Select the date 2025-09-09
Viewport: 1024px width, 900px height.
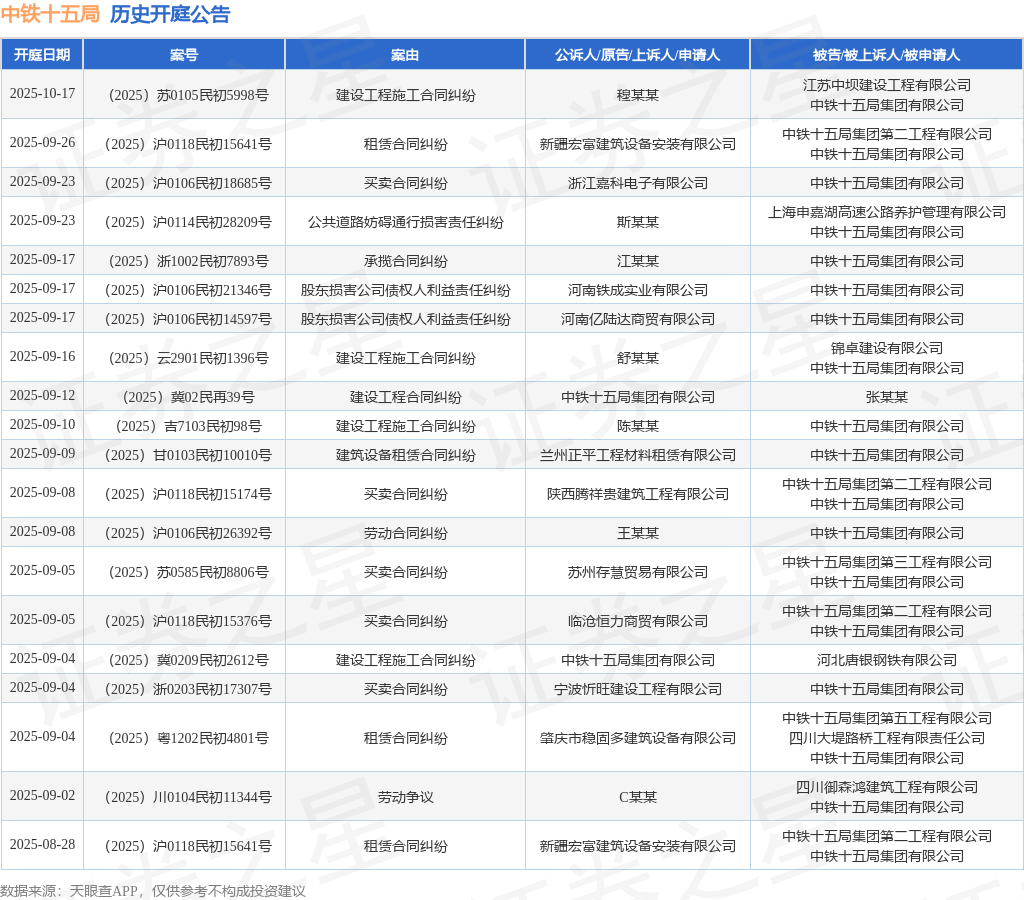(x=42, y=453)
